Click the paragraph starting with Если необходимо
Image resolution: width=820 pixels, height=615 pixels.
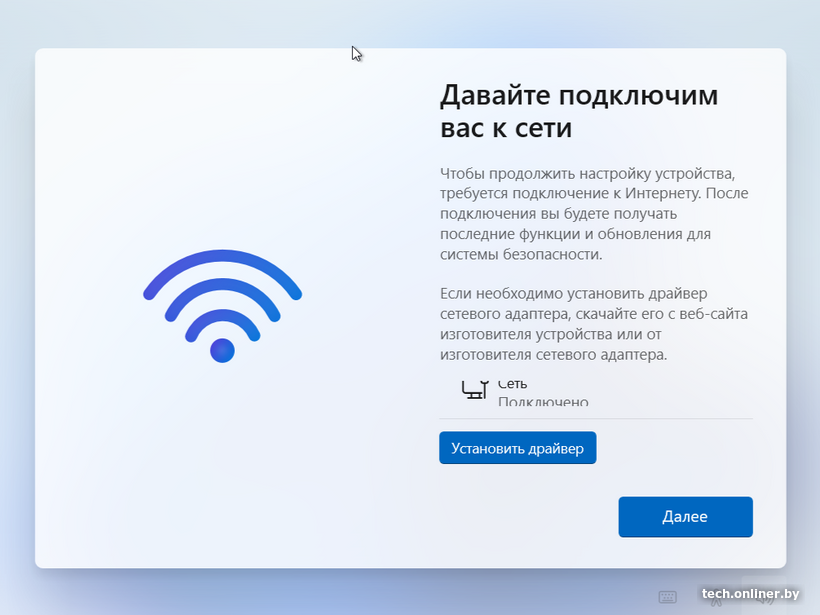coord(594,324)
